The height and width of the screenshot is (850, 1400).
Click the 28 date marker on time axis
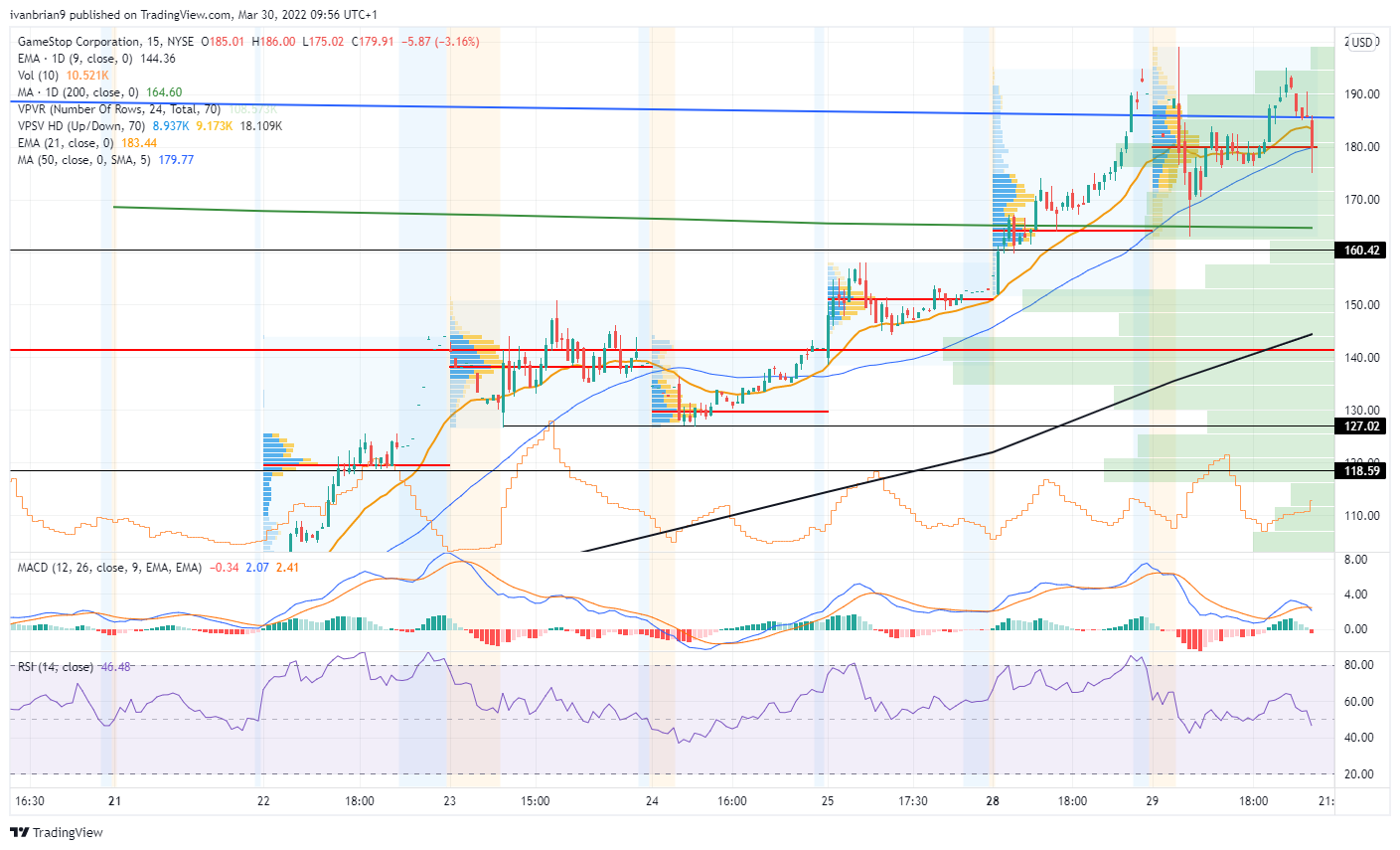pos(993,801)
